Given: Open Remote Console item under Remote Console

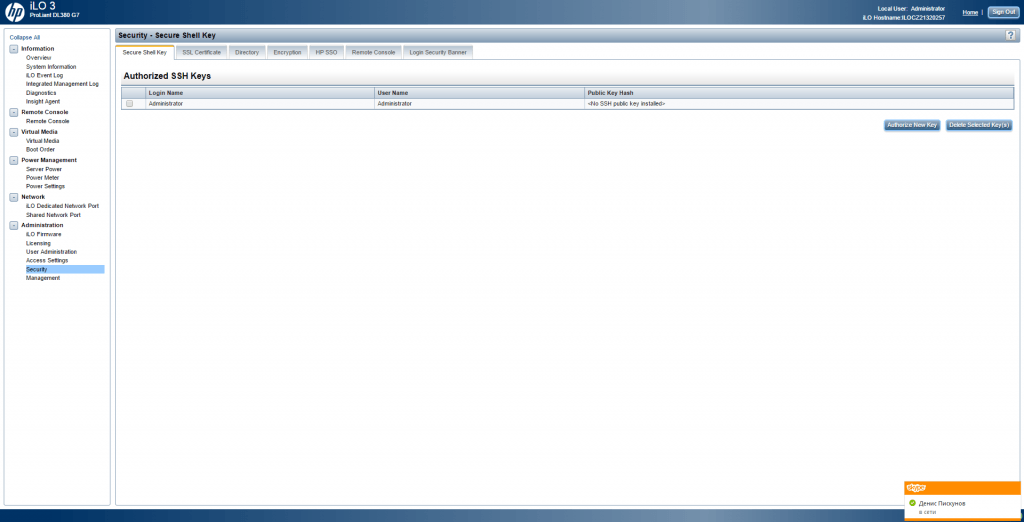Looking at the screenshot, I should click(x=47, y=121).
